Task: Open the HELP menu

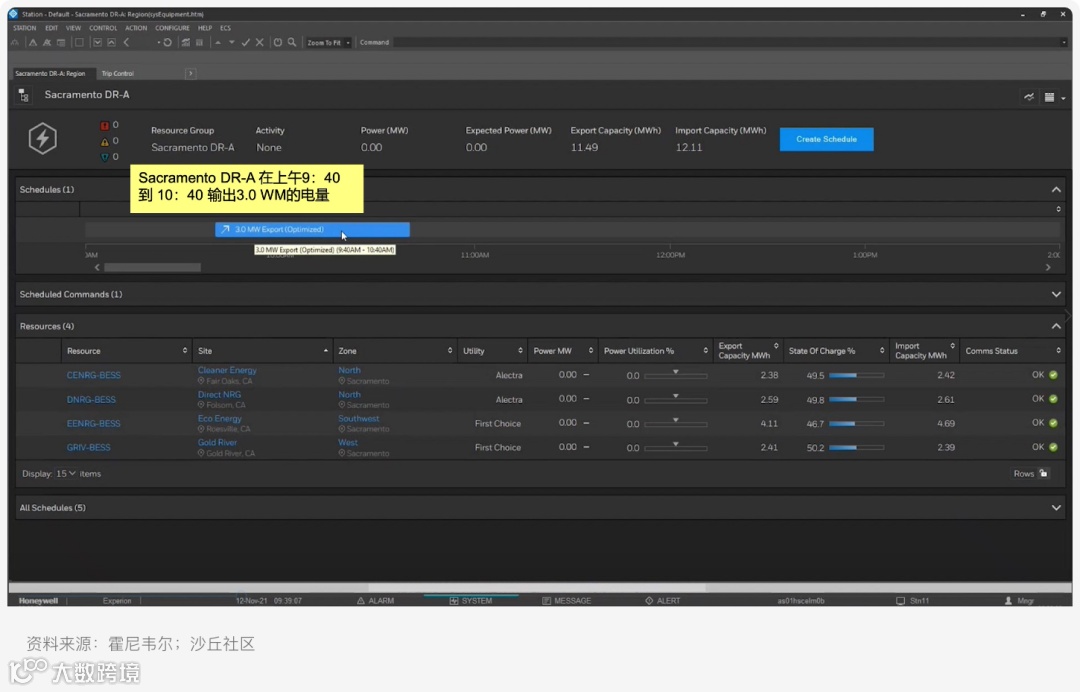Action: pyautogui.click(x=205, y=28)
